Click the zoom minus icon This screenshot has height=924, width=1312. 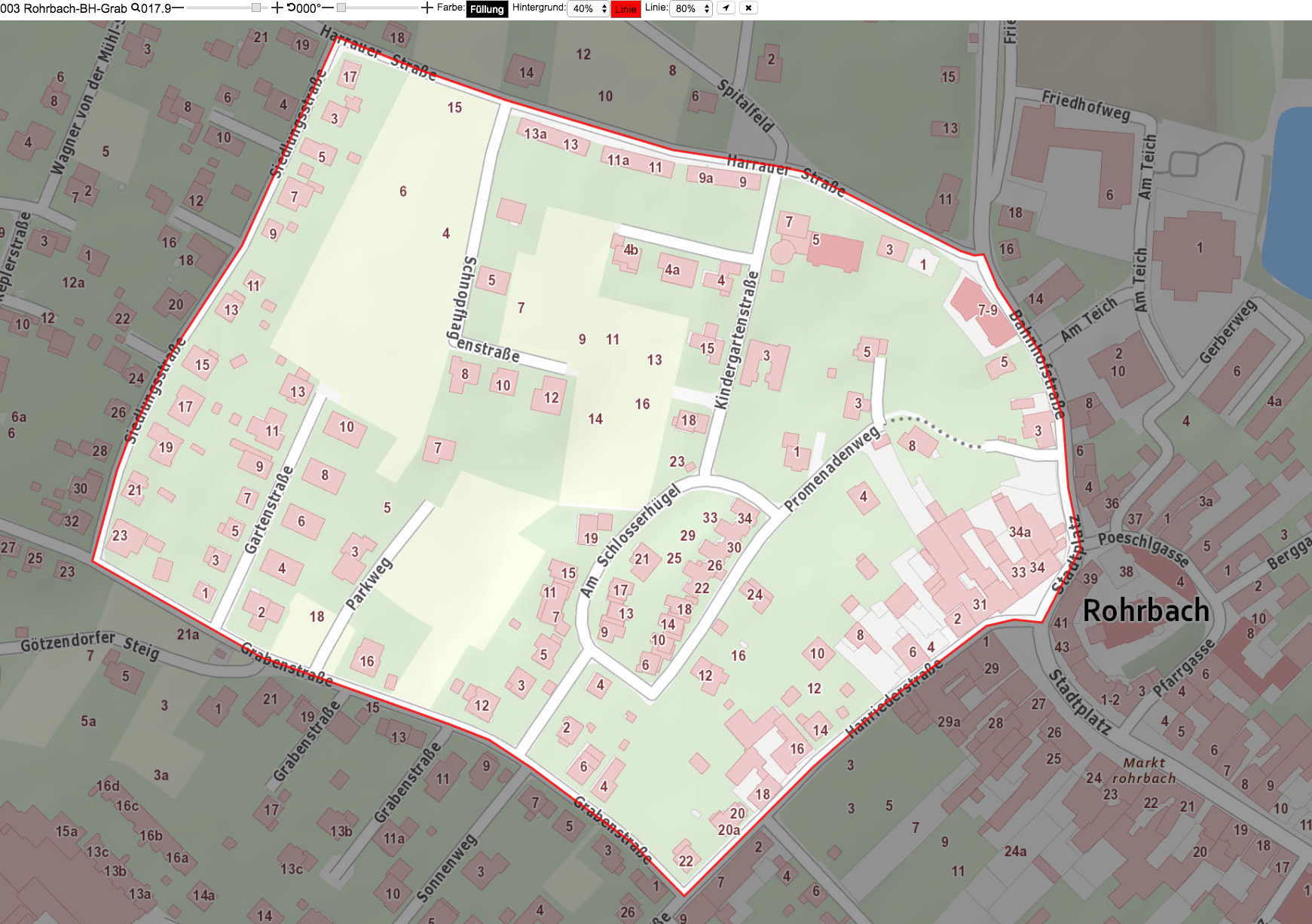(178, 8)
